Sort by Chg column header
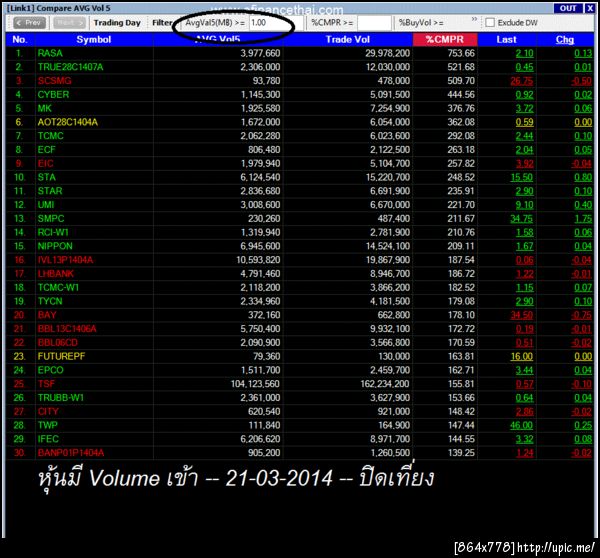Image resolution: width=600 pixels, height=558 pixels. (x=565, y=39)
